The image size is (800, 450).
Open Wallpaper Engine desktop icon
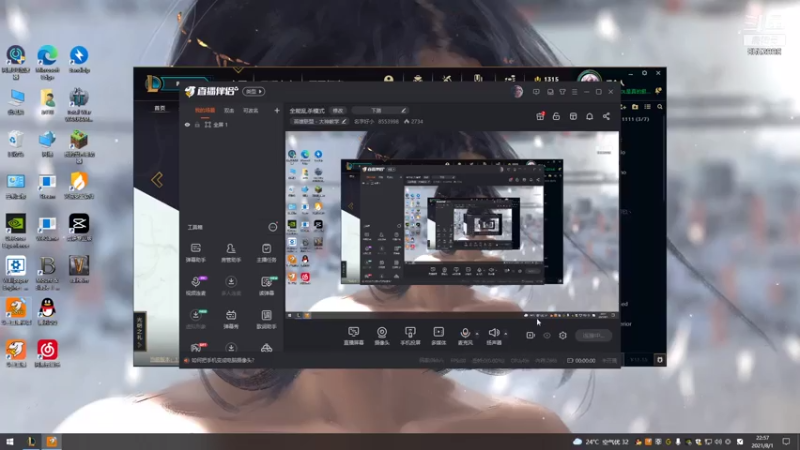16,273
